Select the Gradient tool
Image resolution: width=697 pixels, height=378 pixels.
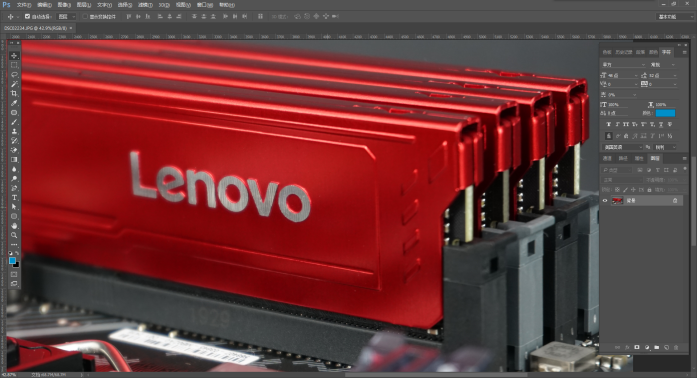coord(14,160)
